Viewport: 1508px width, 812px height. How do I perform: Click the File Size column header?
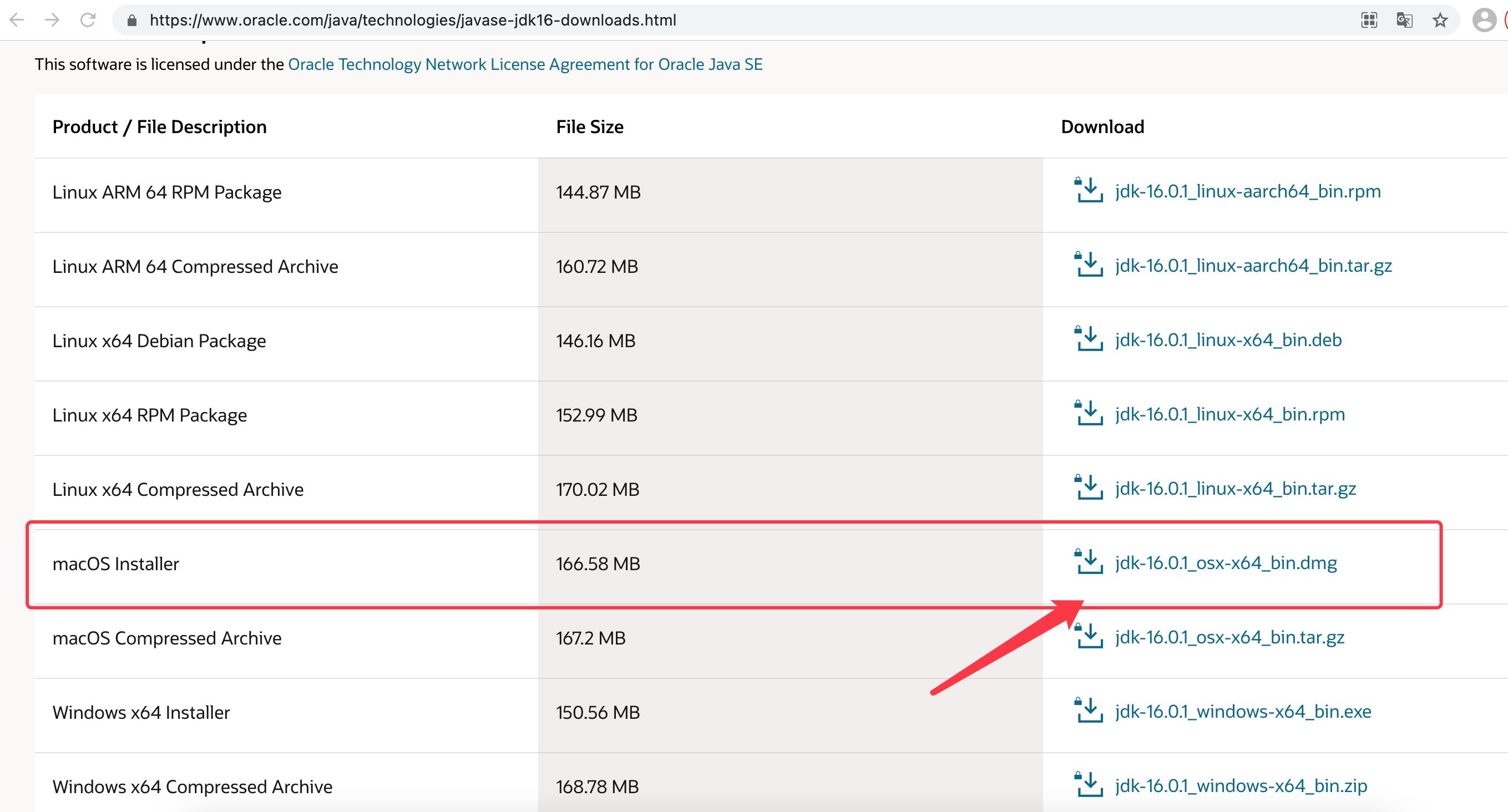tap(590, 127)
